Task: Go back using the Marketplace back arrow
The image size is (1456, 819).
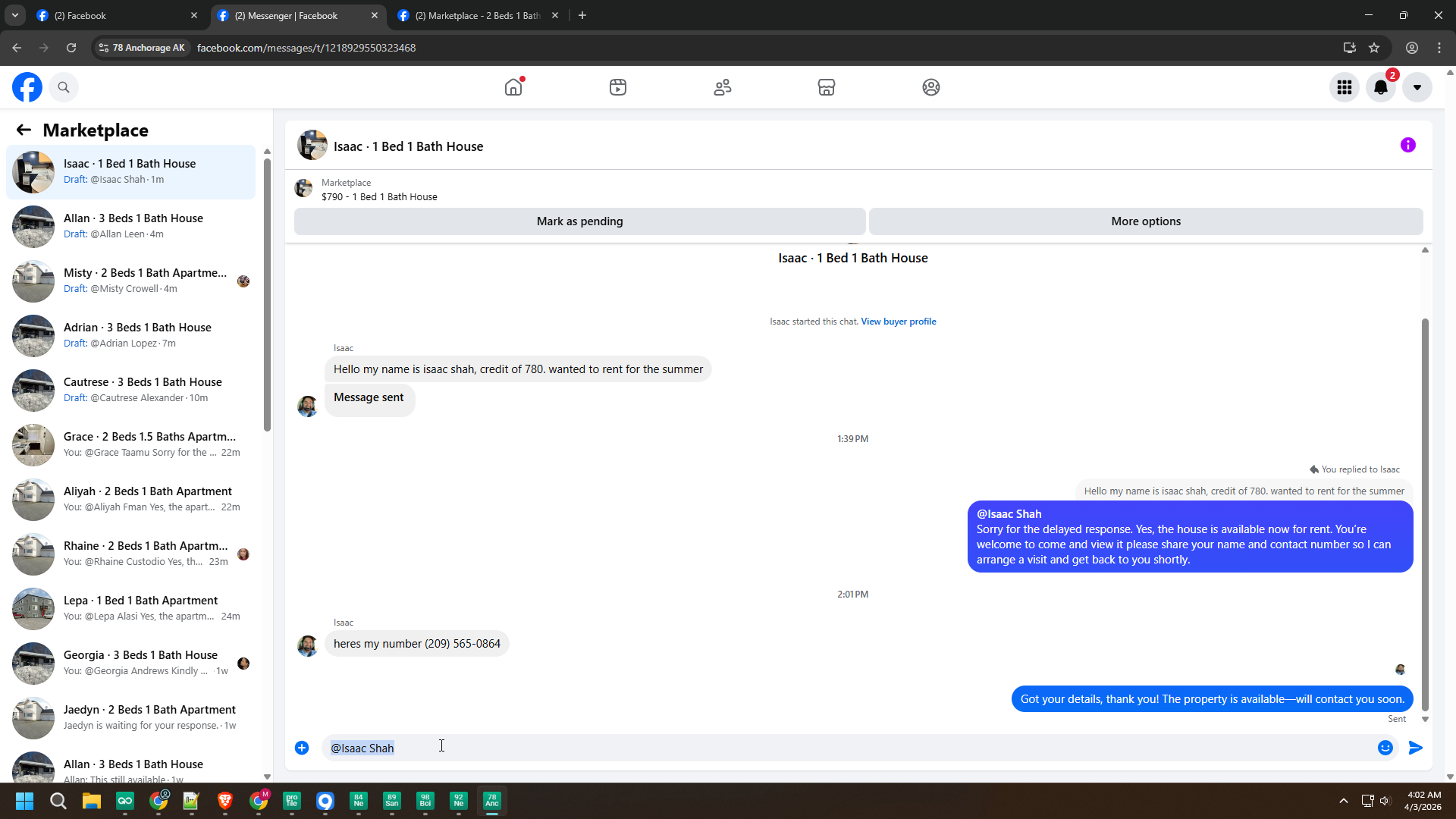Action: [x=24, y=130]
